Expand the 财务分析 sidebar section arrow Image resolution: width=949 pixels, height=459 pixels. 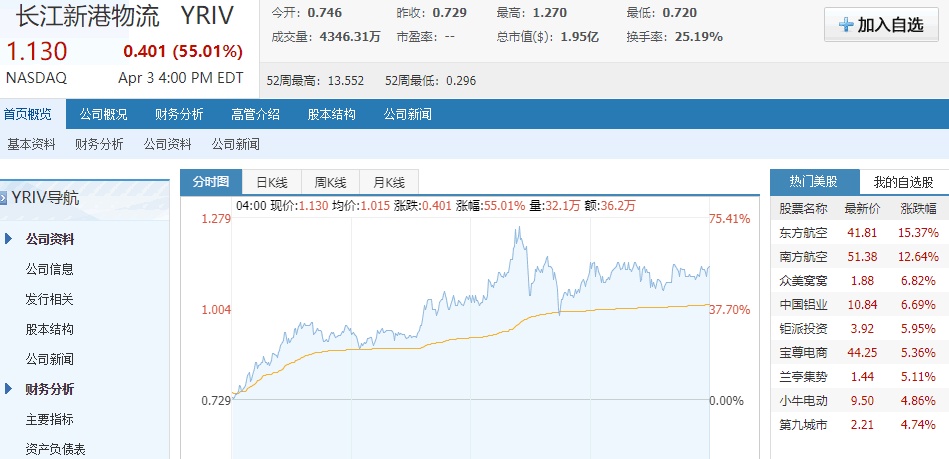point(8,389)
